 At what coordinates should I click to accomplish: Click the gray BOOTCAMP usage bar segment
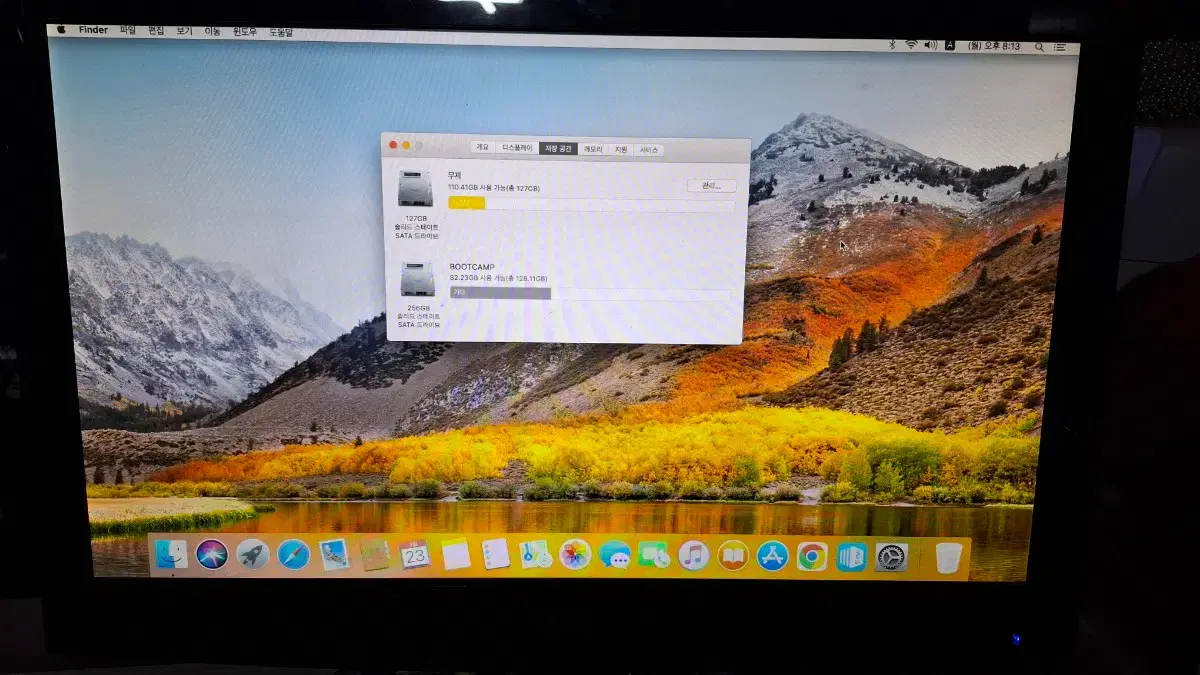point(500,293)
